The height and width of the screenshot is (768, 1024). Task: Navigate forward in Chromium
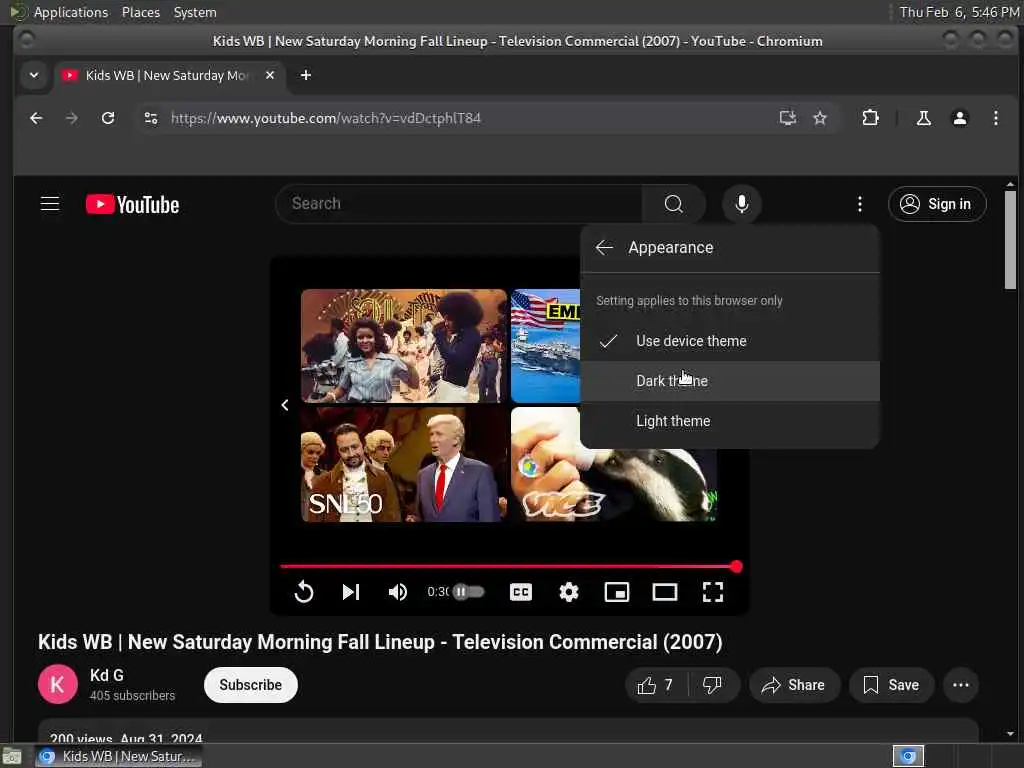click(72, 118)
